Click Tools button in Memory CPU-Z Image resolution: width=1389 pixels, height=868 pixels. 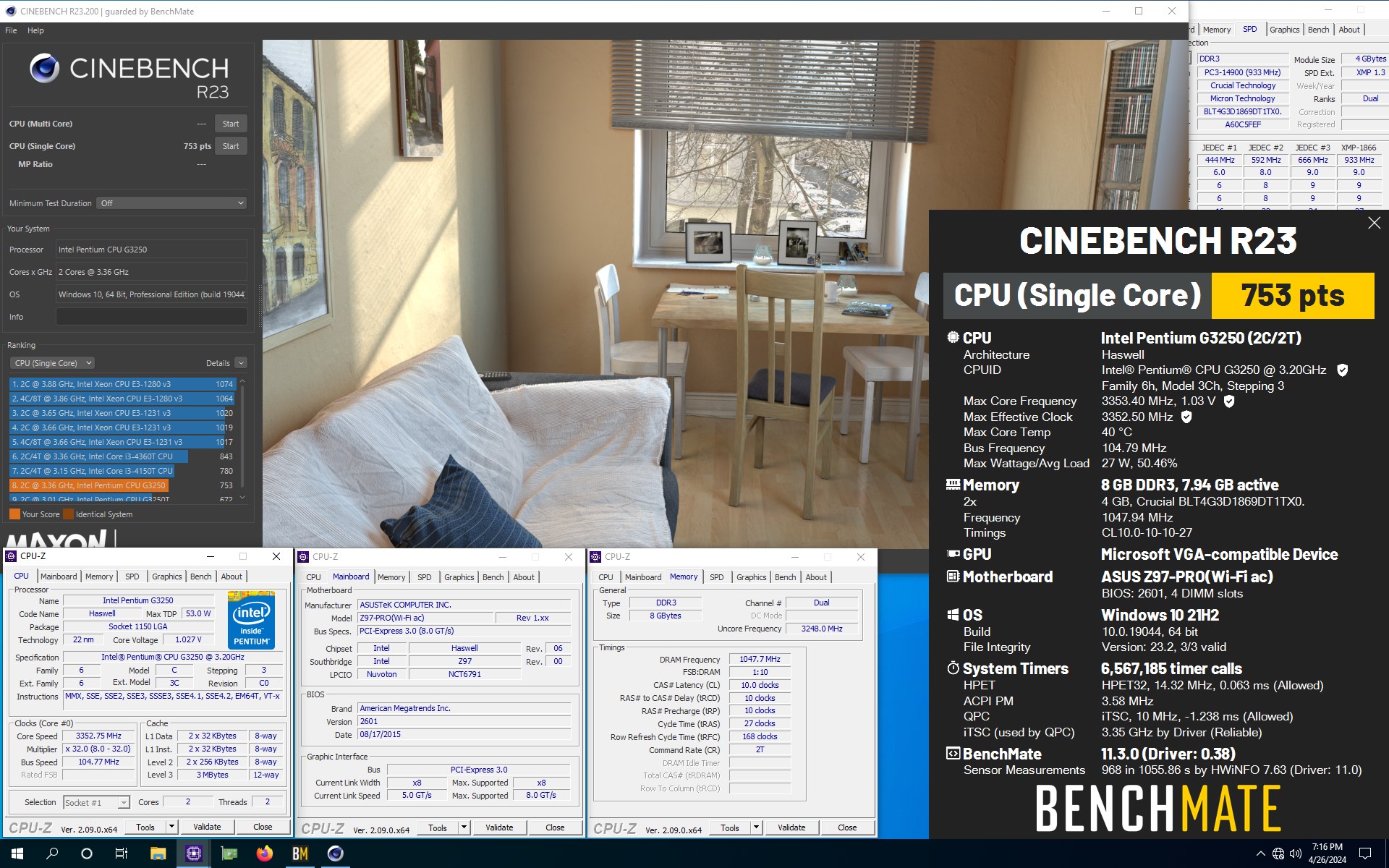tap(730, 827)
